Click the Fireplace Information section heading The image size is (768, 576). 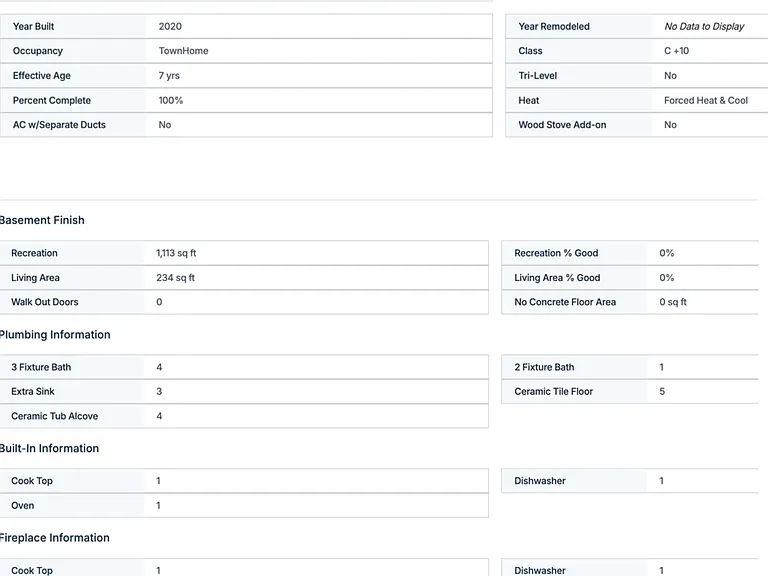tap(54, 538)
